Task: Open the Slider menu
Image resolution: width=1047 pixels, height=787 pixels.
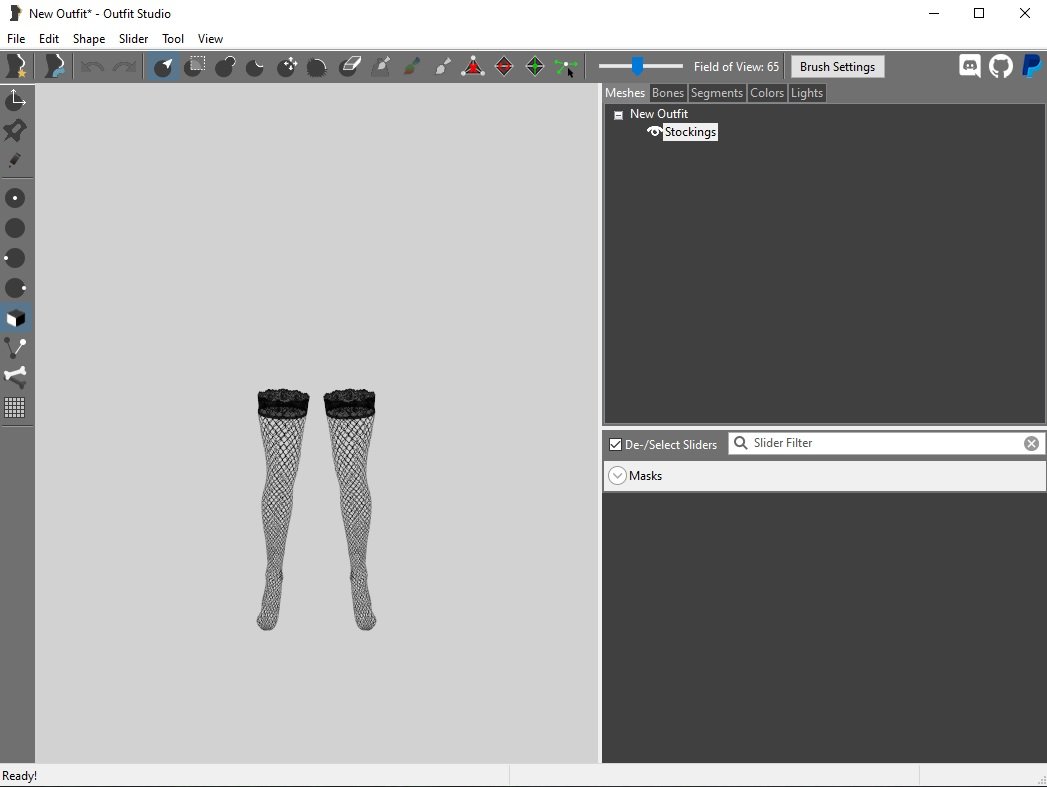Action: tap(133, 39)
